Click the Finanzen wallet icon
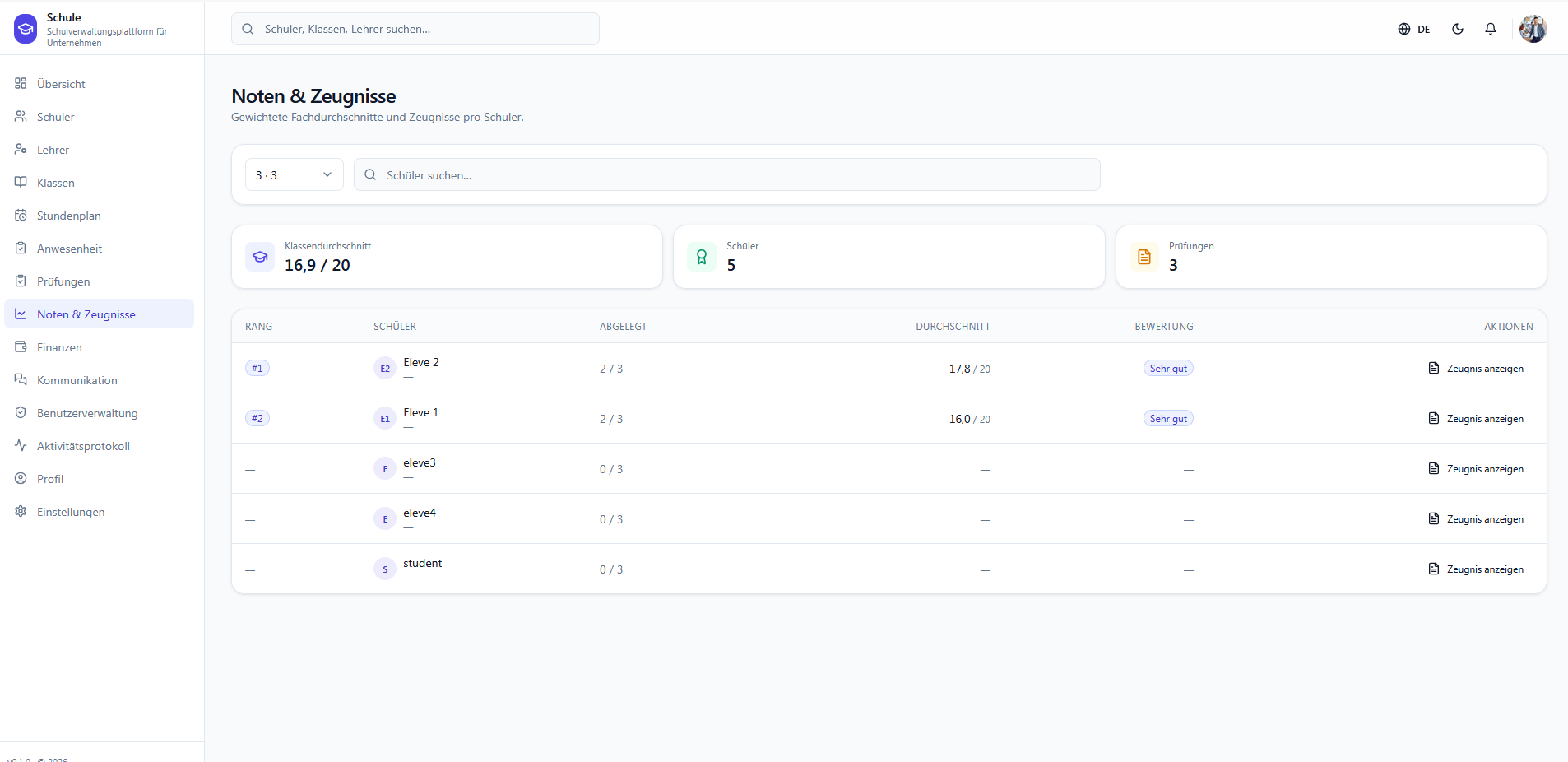 [21, 346]
